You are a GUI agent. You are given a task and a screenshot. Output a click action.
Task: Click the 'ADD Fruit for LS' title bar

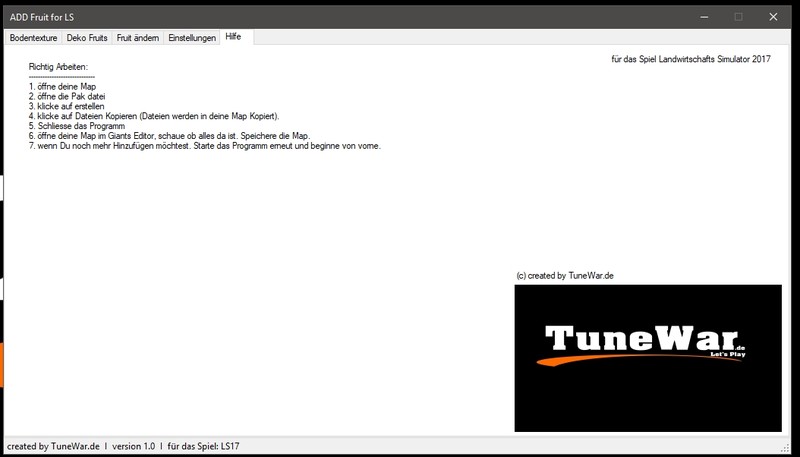point(300,15)
